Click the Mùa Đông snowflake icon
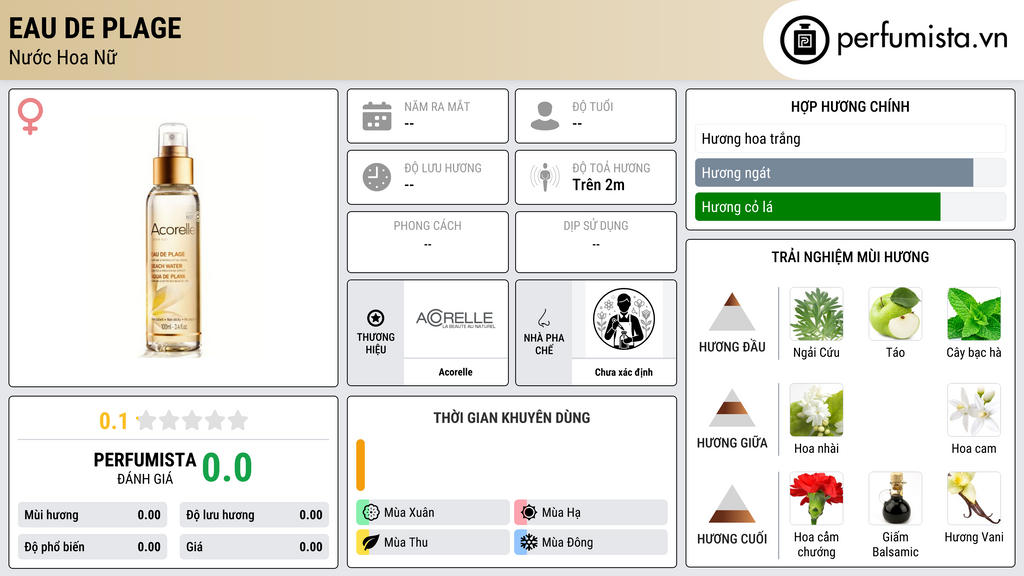 pyautogui.click(x=528, y=542)
